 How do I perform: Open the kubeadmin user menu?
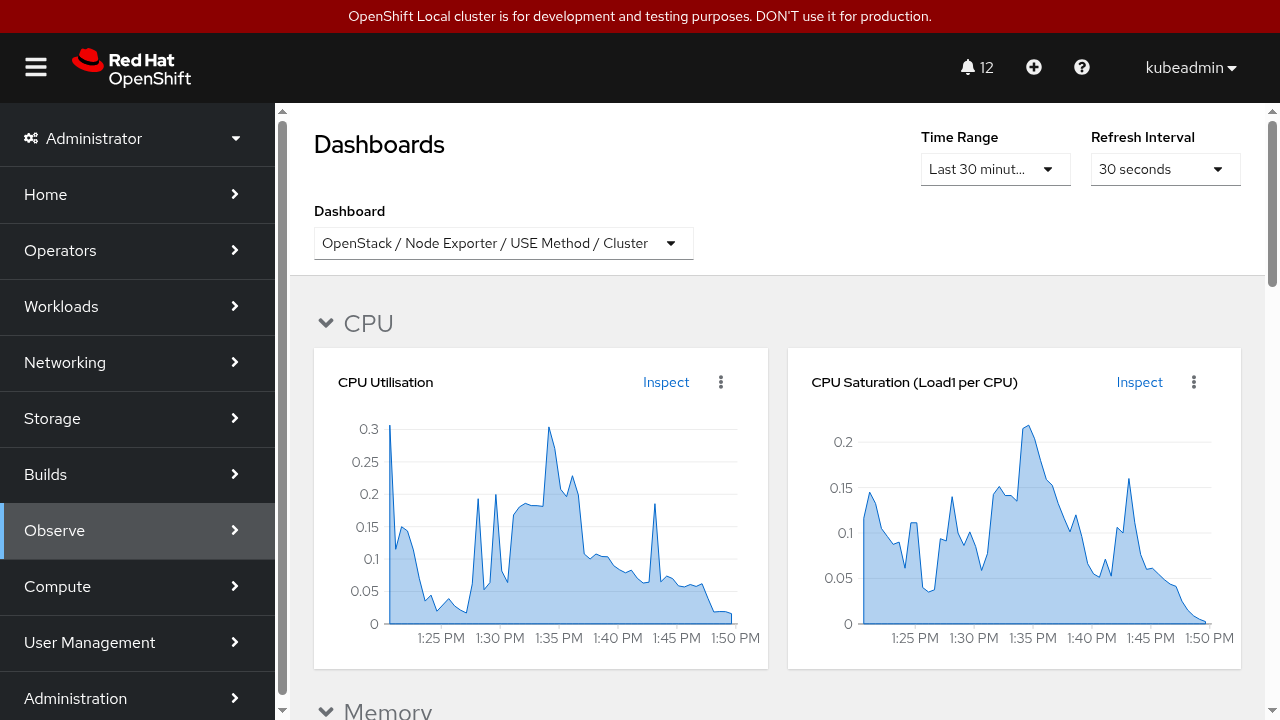click(1191, 68)
